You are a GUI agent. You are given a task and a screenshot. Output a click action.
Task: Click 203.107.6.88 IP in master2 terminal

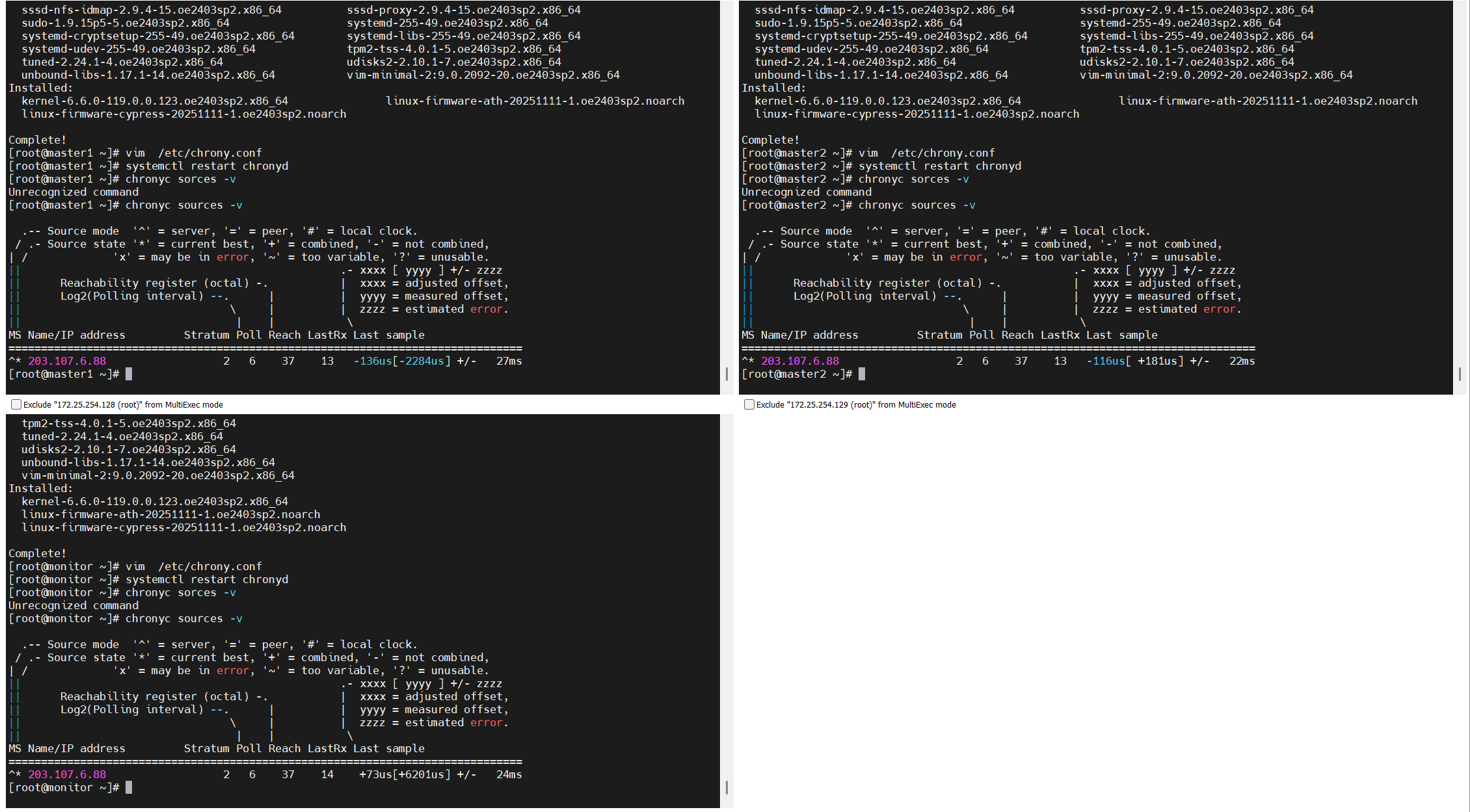click(x=800, y=361)
